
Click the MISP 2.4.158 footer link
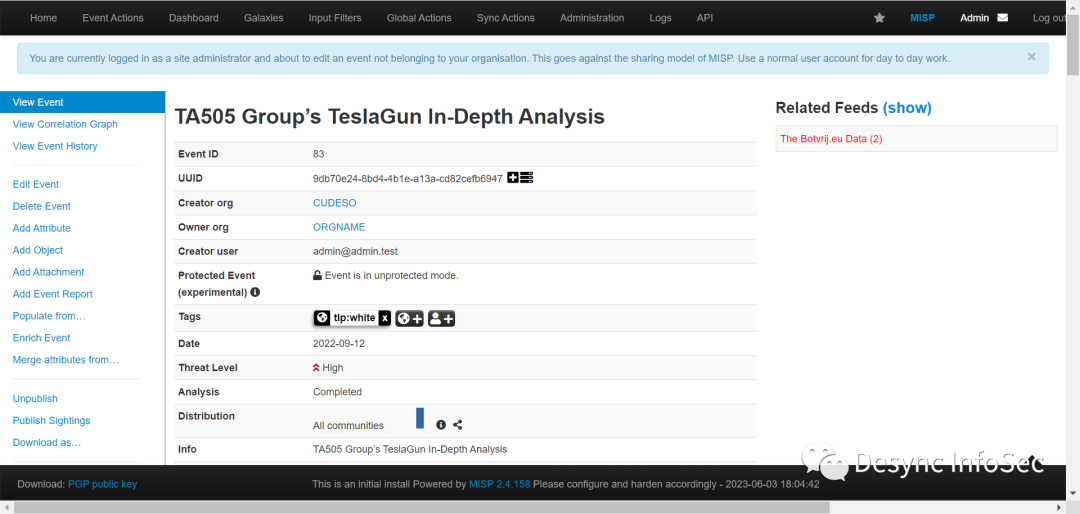point(499,484)
